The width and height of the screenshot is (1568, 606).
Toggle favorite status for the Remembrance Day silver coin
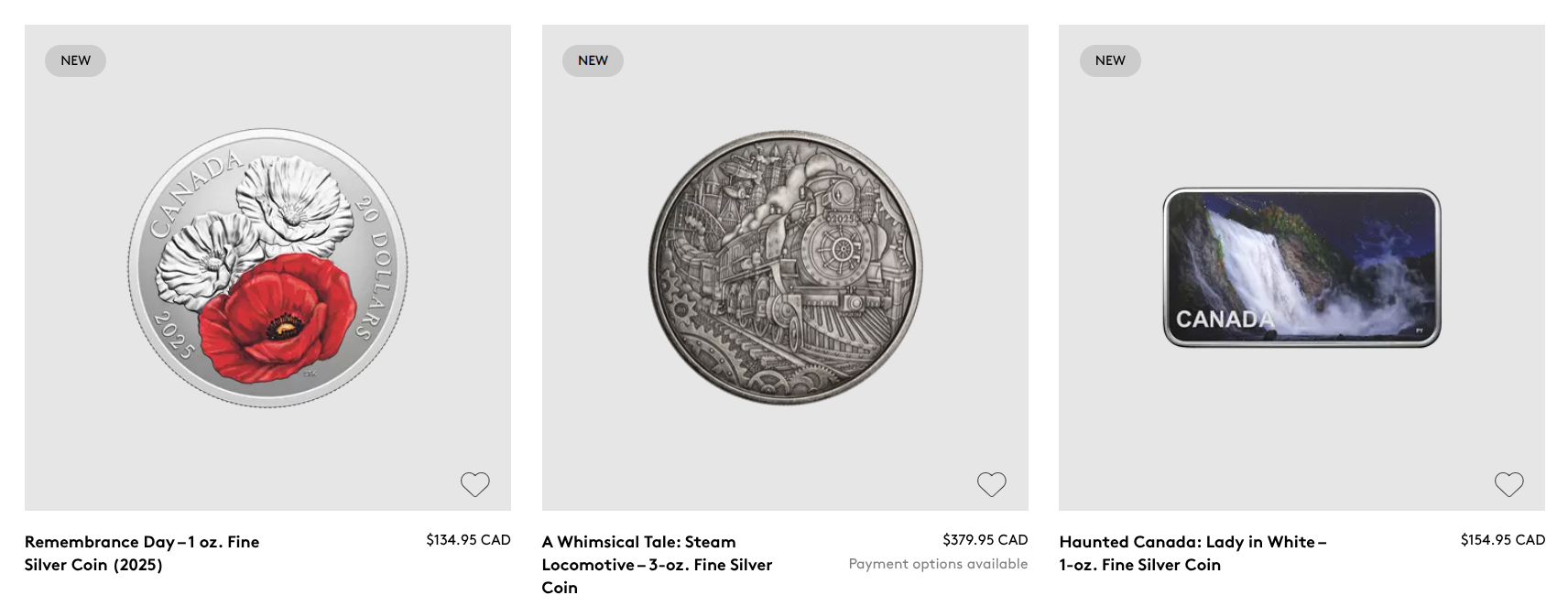[474, 483]
